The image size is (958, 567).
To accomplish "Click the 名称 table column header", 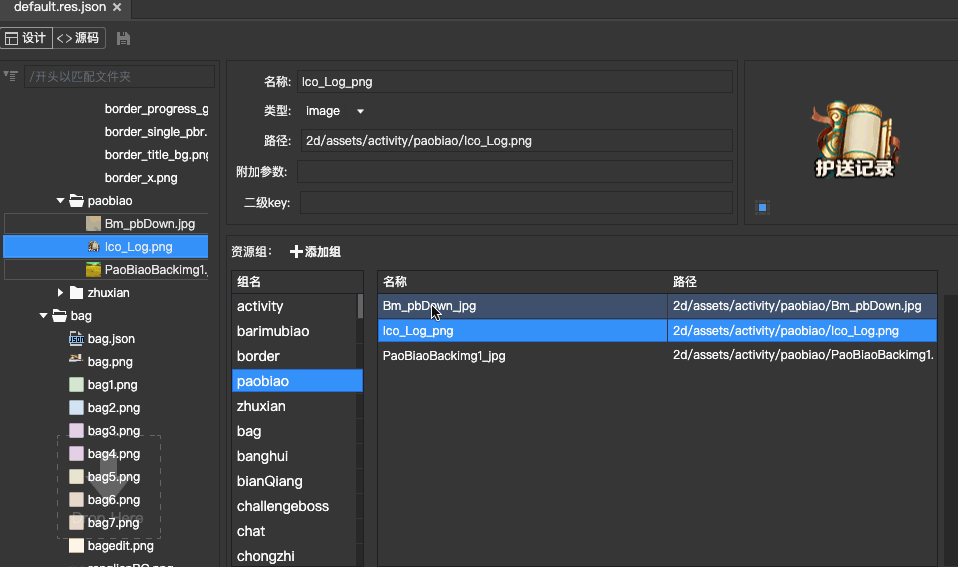I will 522,282.
